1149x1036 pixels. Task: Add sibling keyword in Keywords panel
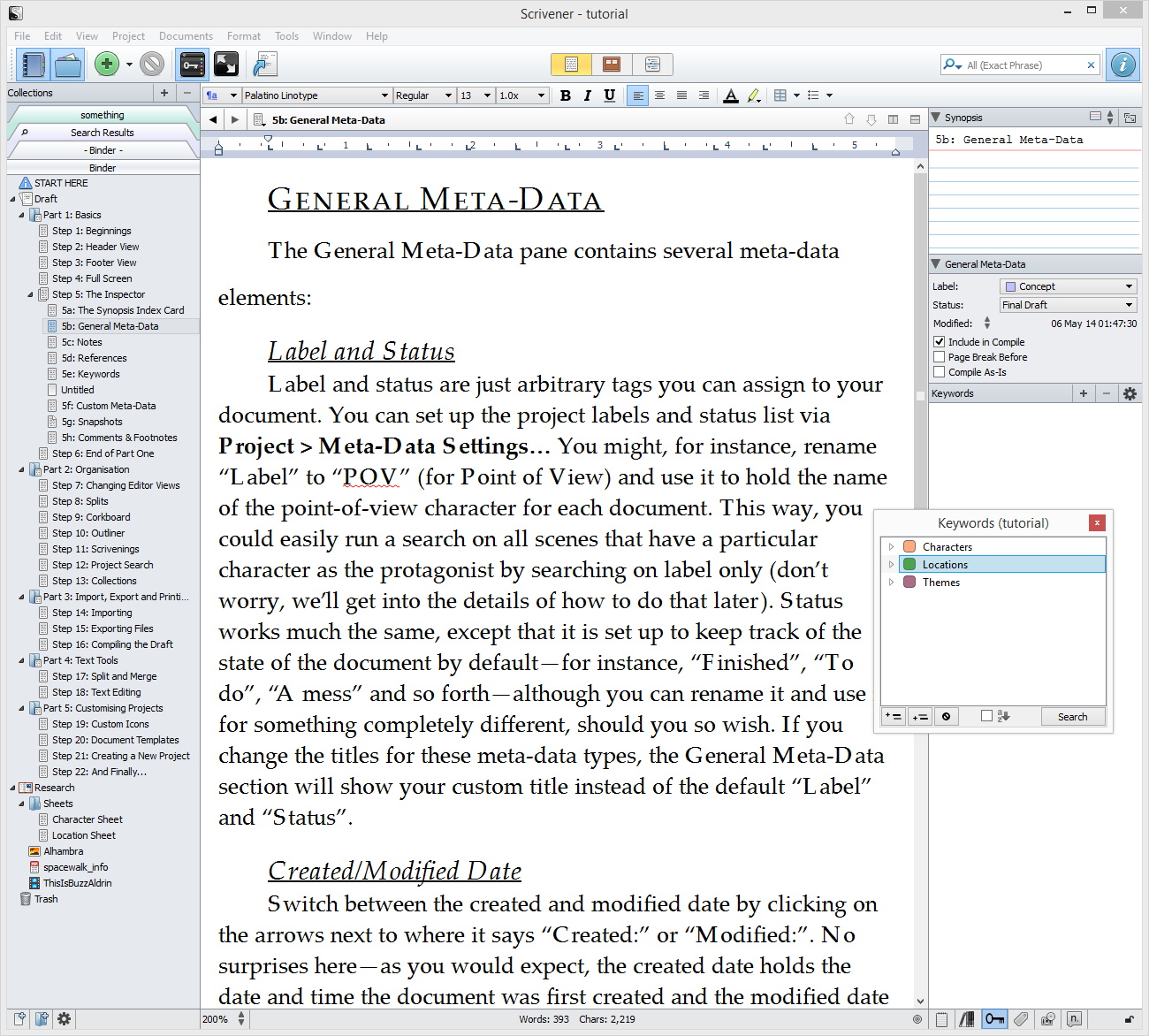point(894,717)
